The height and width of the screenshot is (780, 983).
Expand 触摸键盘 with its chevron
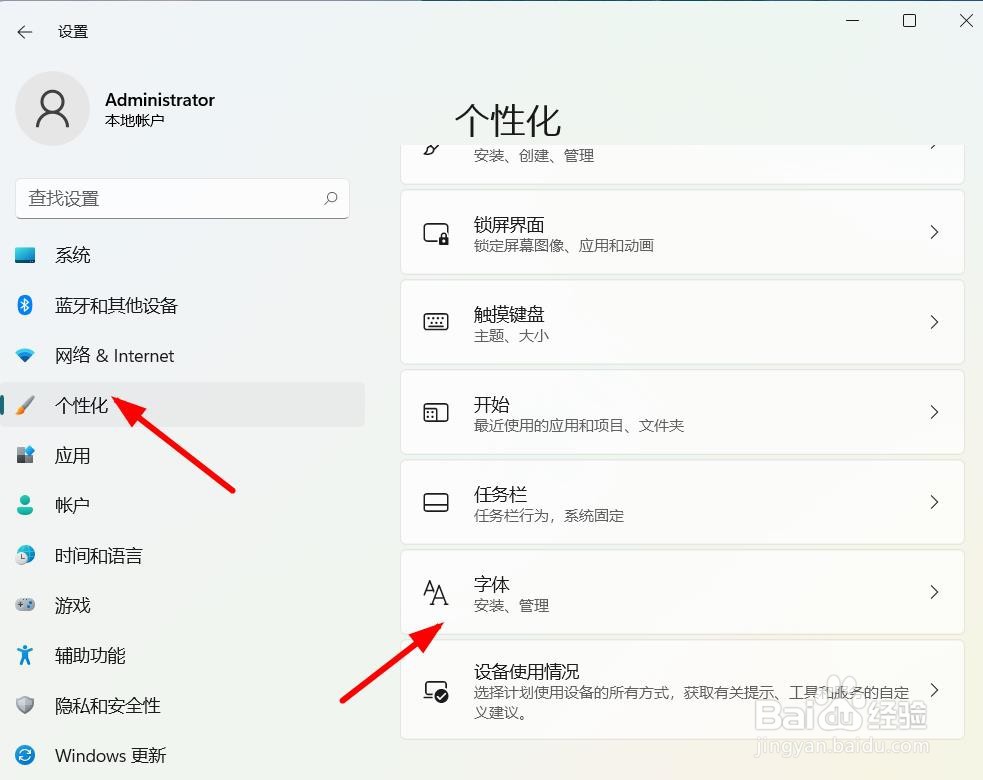point(934,322)
